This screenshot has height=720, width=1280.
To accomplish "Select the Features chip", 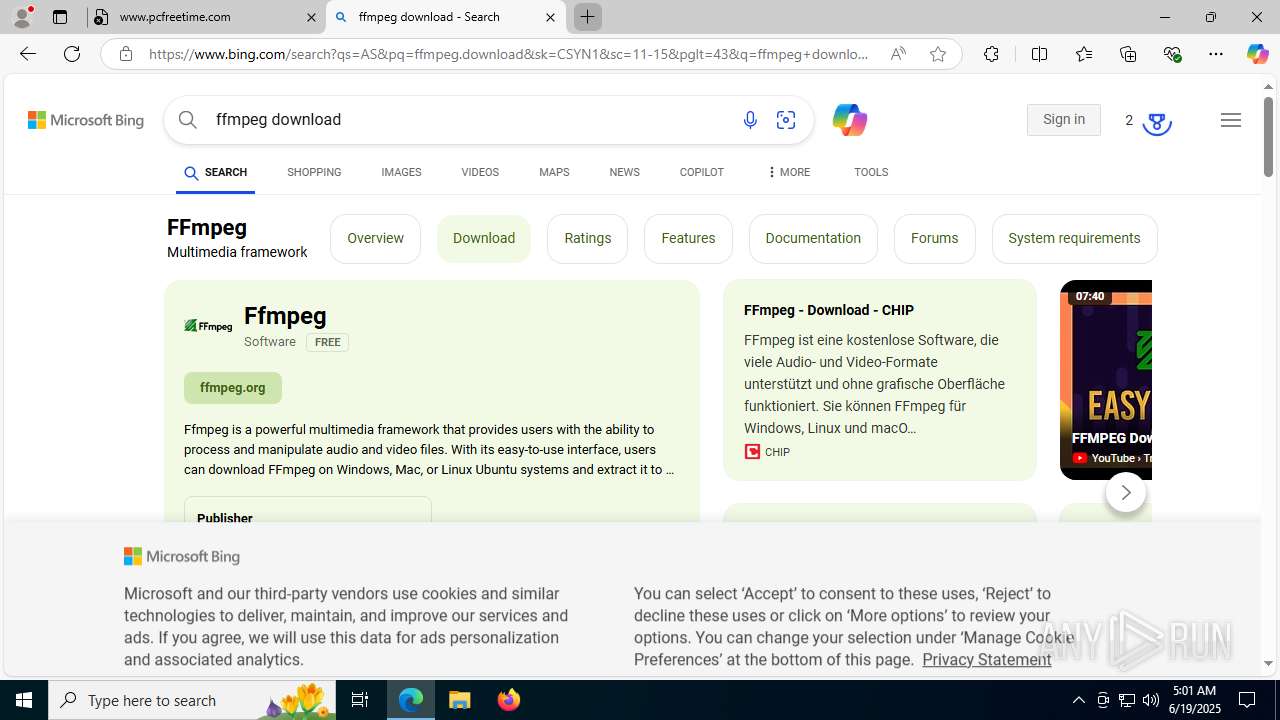I will (688, 239).
